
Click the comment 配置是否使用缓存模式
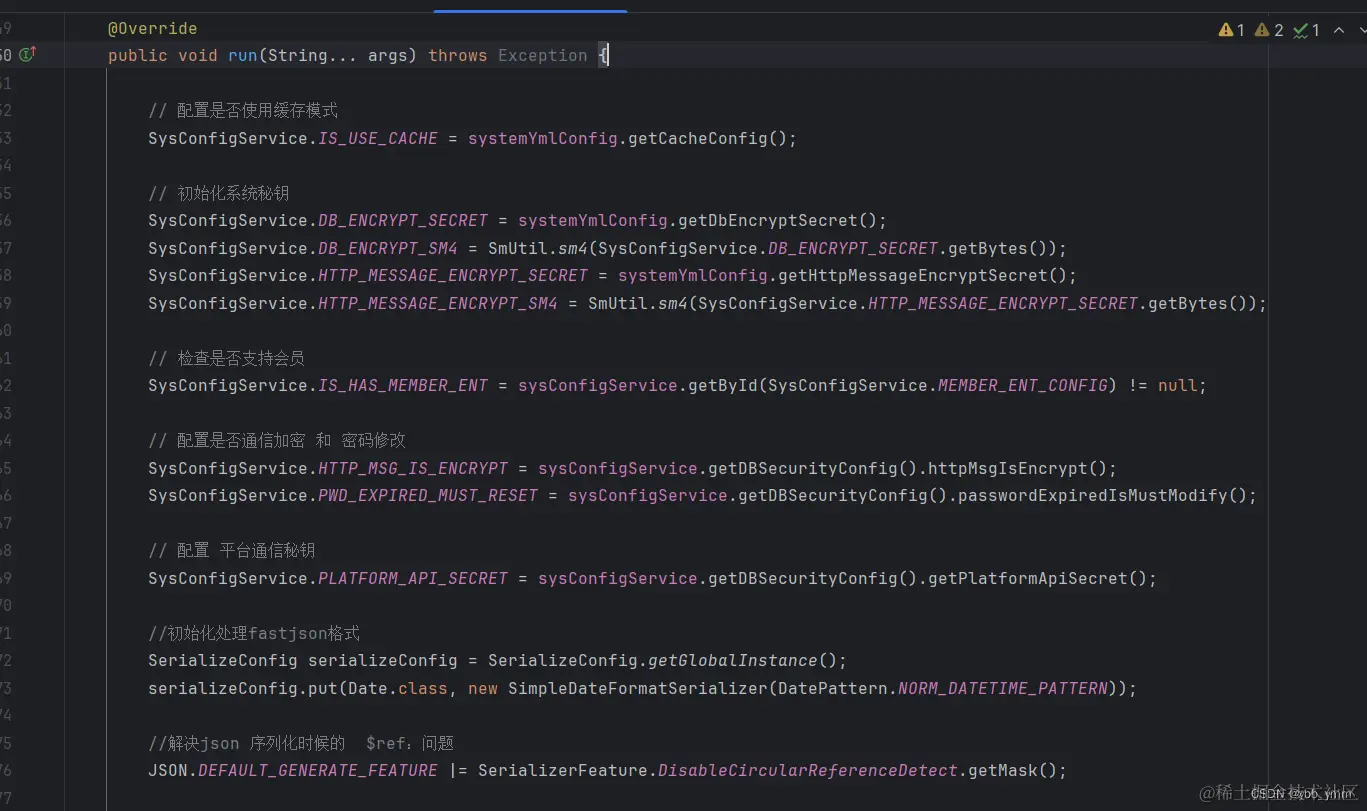[245, 110]
